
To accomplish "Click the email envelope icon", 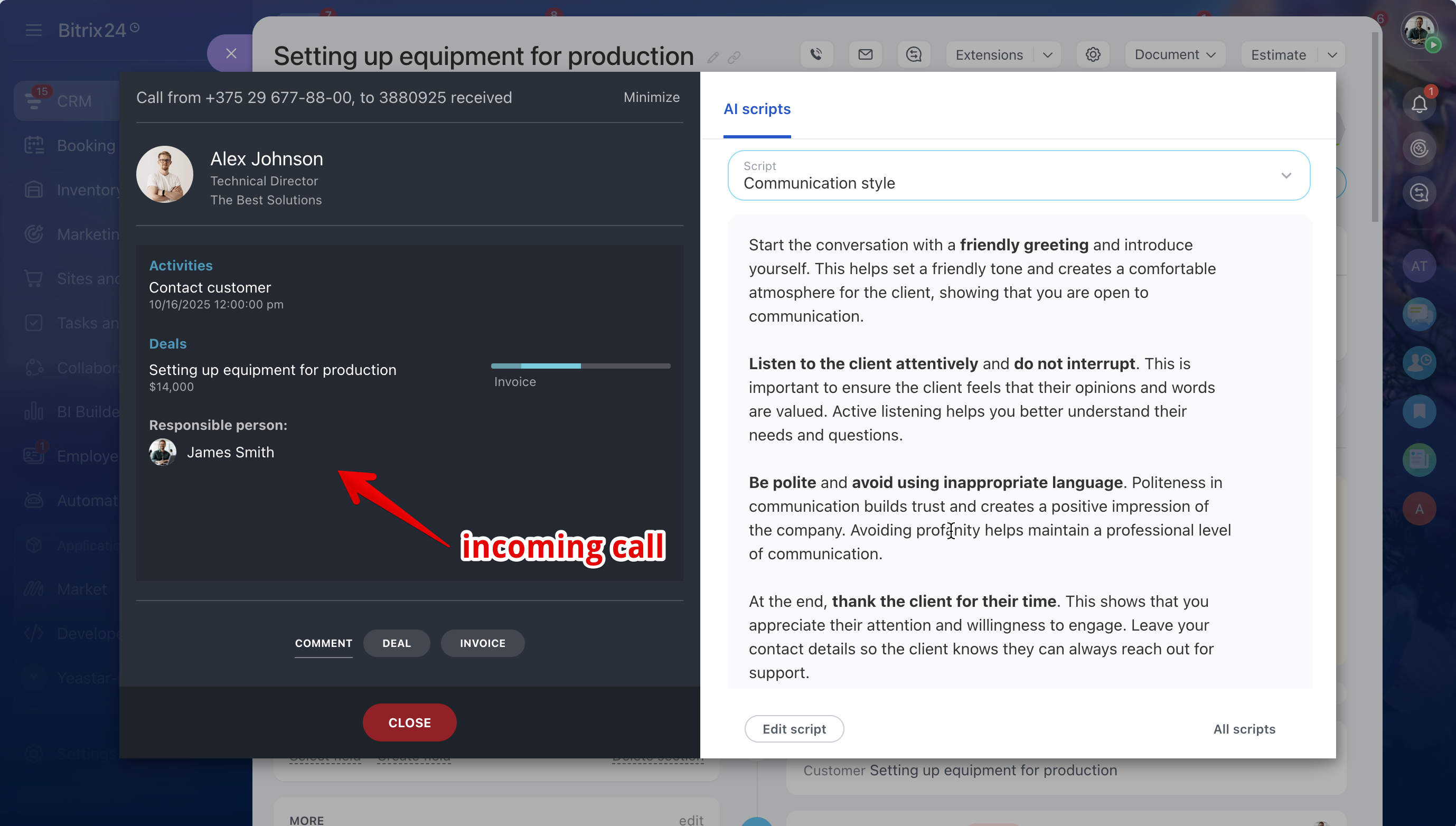I will (865, 54).
